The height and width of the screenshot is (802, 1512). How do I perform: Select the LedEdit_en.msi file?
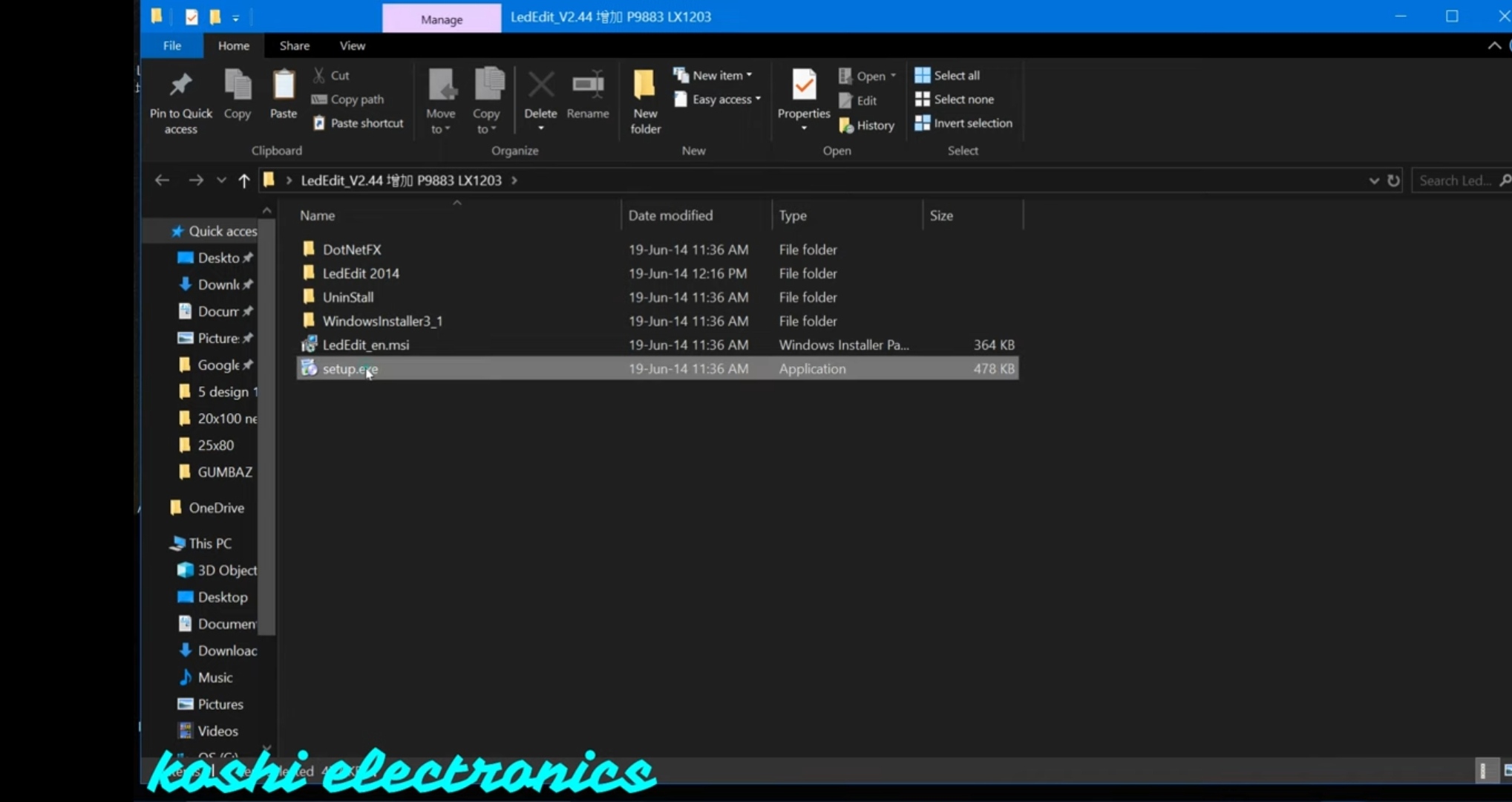click(365, 345)
